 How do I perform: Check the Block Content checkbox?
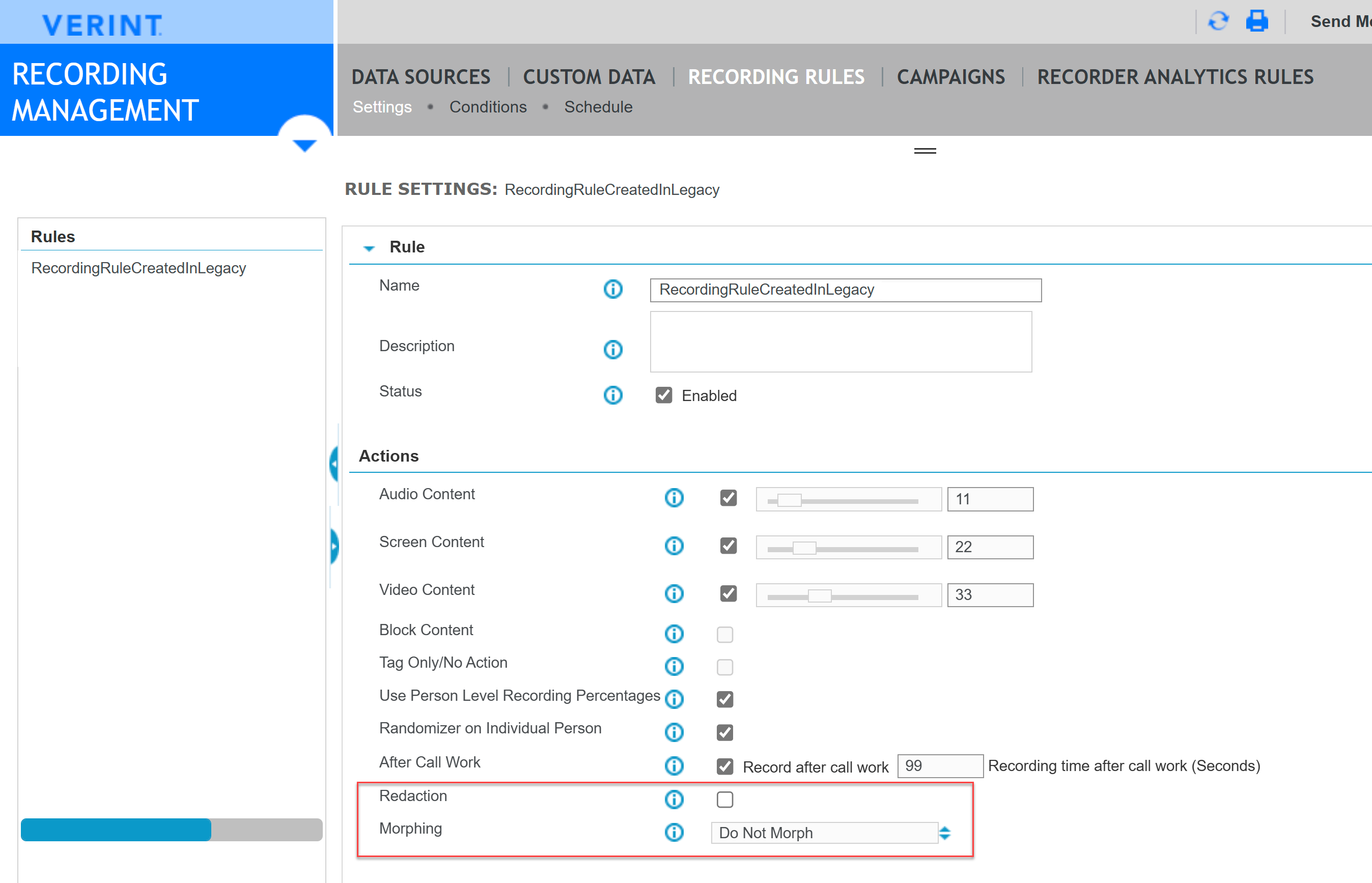[x=724, y=634]
